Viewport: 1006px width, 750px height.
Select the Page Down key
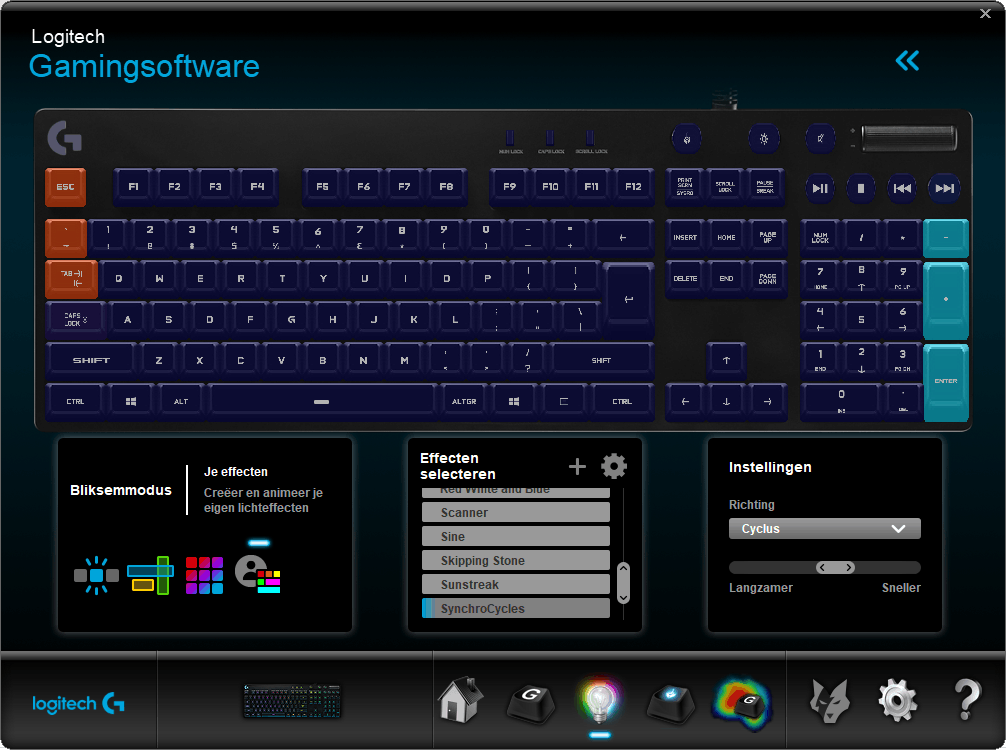[767, 278]
